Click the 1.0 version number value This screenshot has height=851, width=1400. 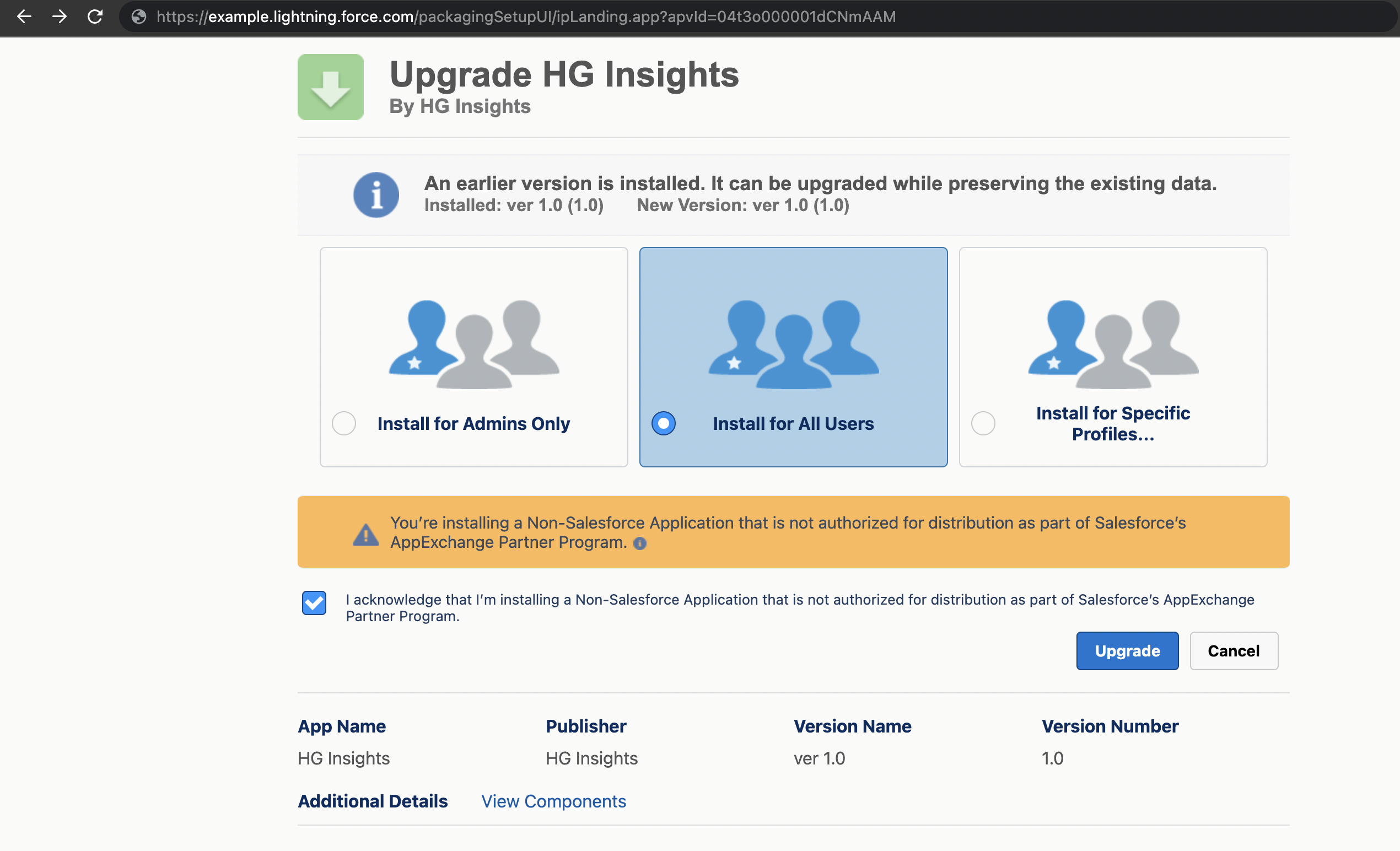(1052, 758)
